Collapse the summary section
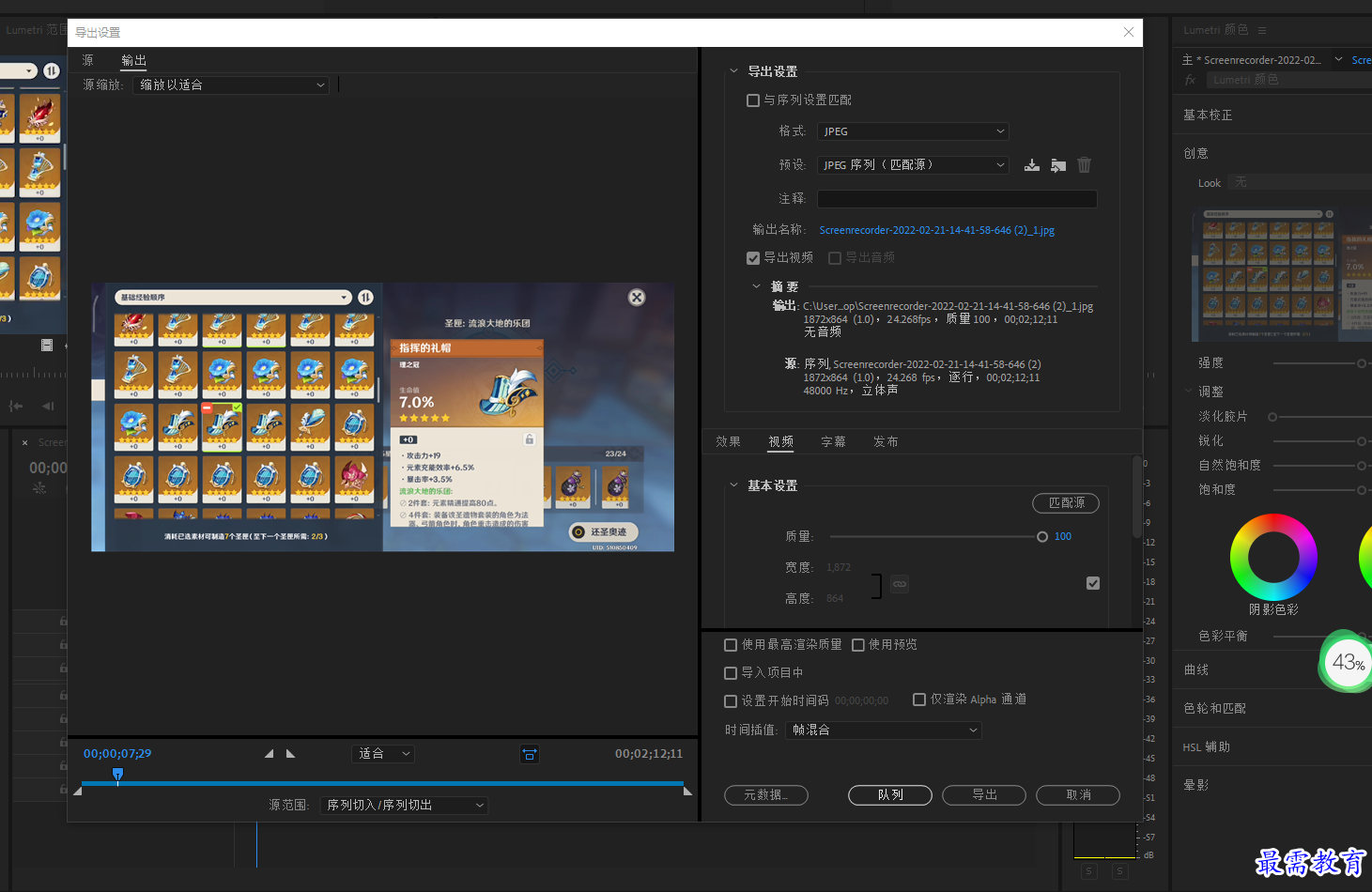This screenshot has width=1372, height=892. coord(756,286)
